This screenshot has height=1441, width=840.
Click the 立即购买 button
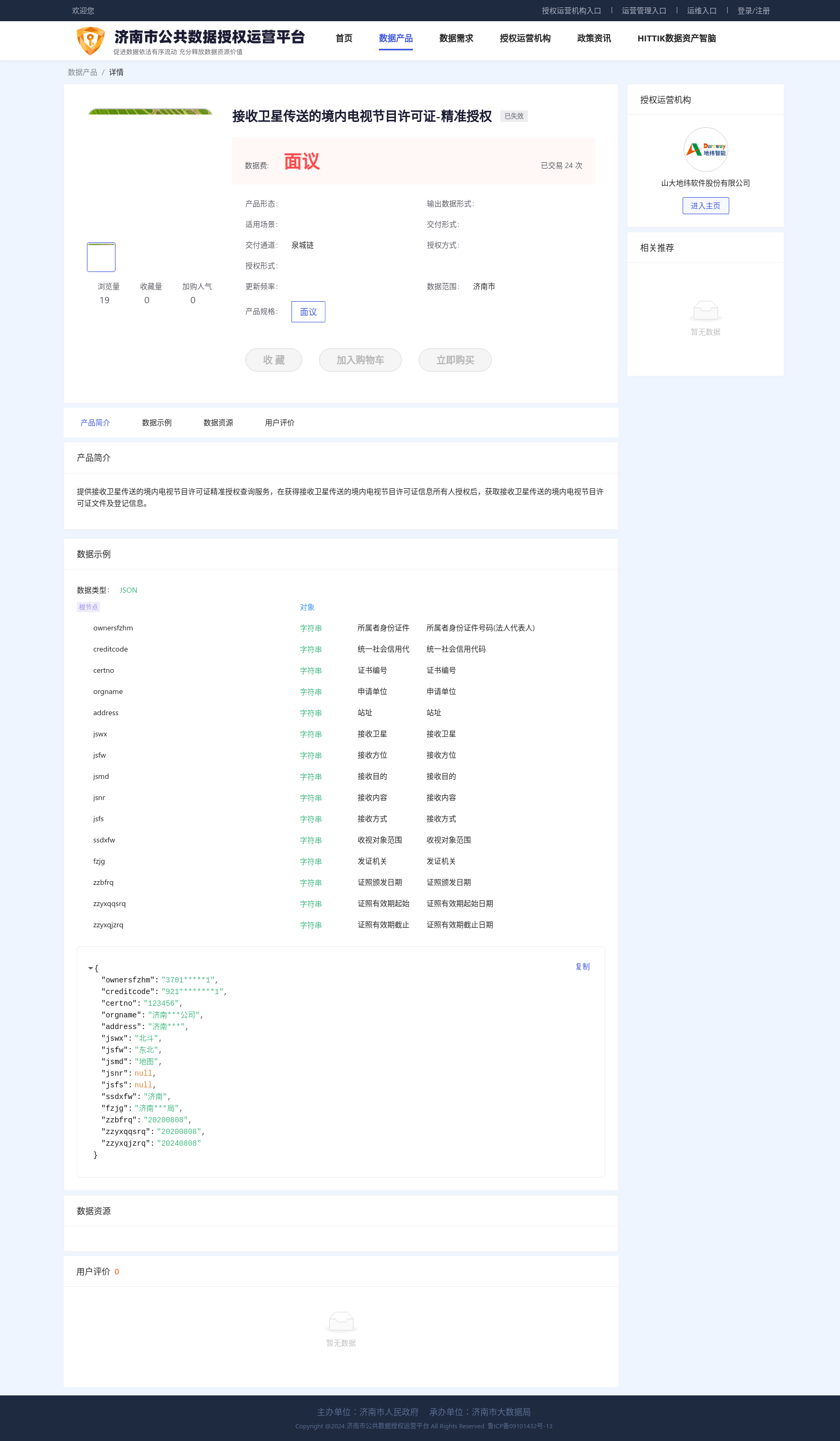click(x=455, y=361)
